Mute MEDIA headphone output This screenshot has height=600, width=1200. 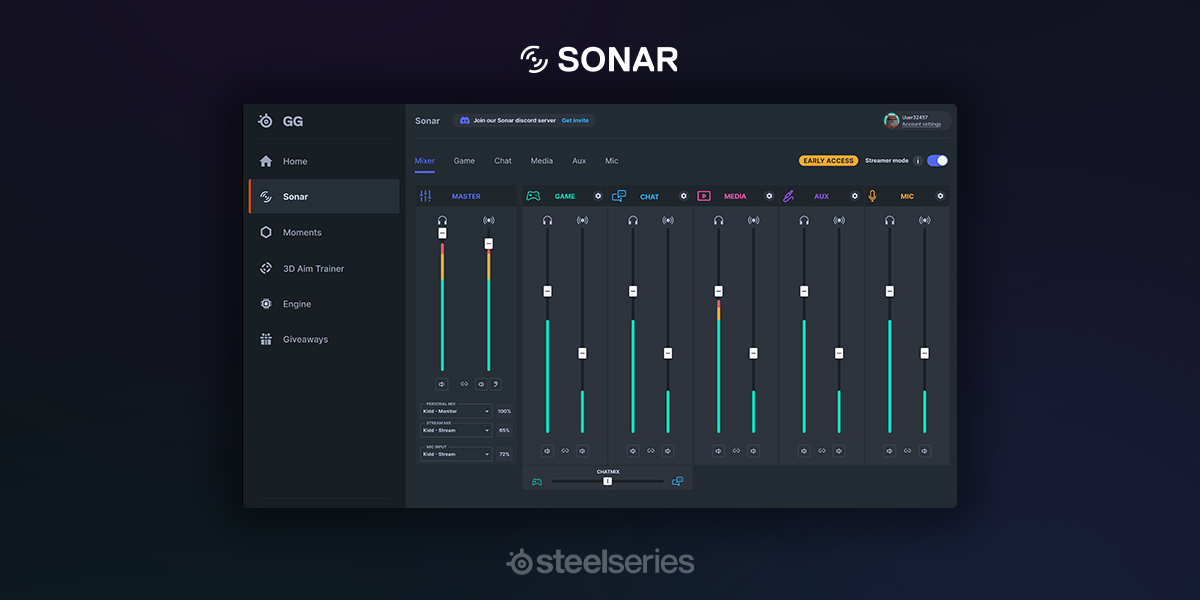[718, 451]
